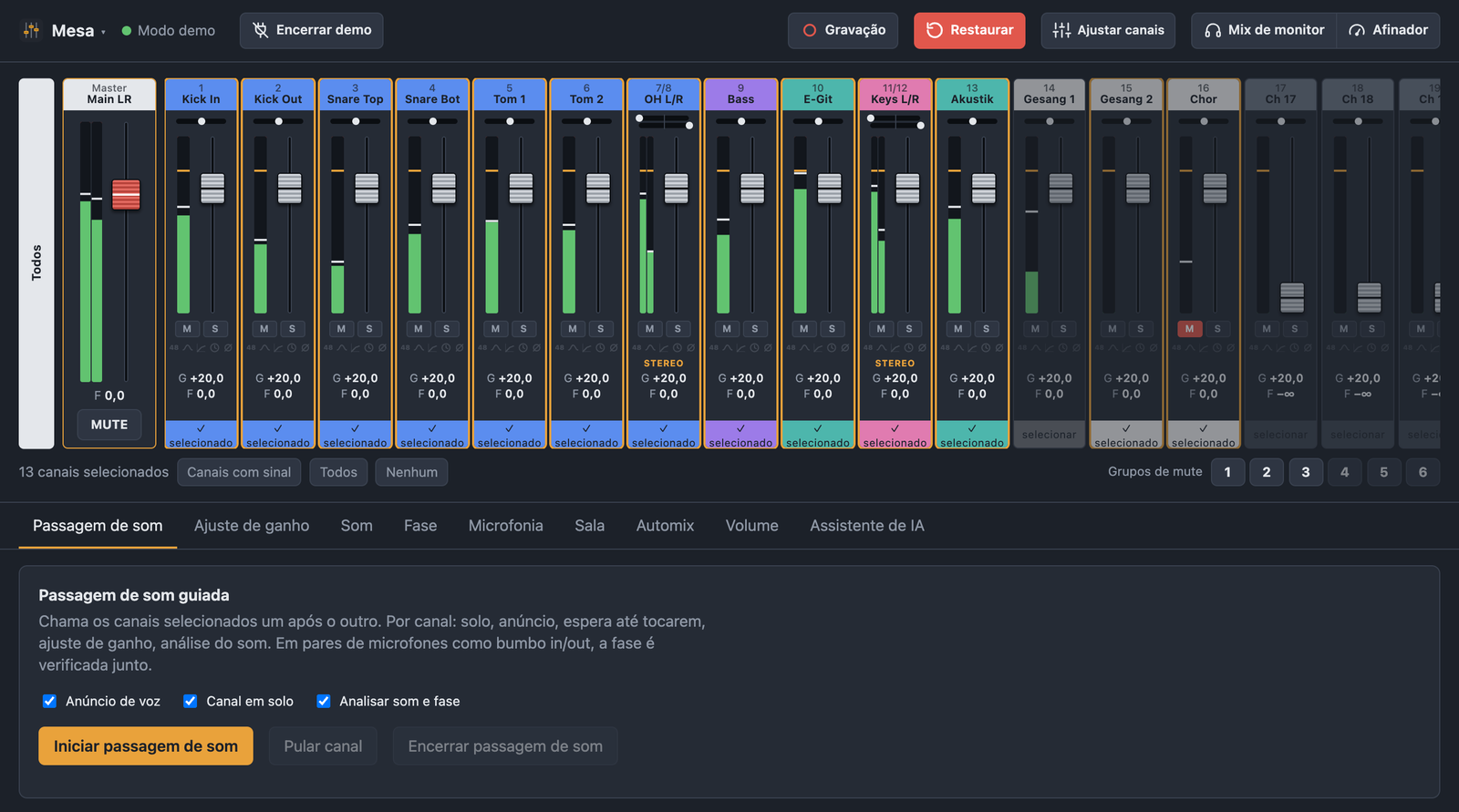Open the Microfonia tab

tap(506, 526)
